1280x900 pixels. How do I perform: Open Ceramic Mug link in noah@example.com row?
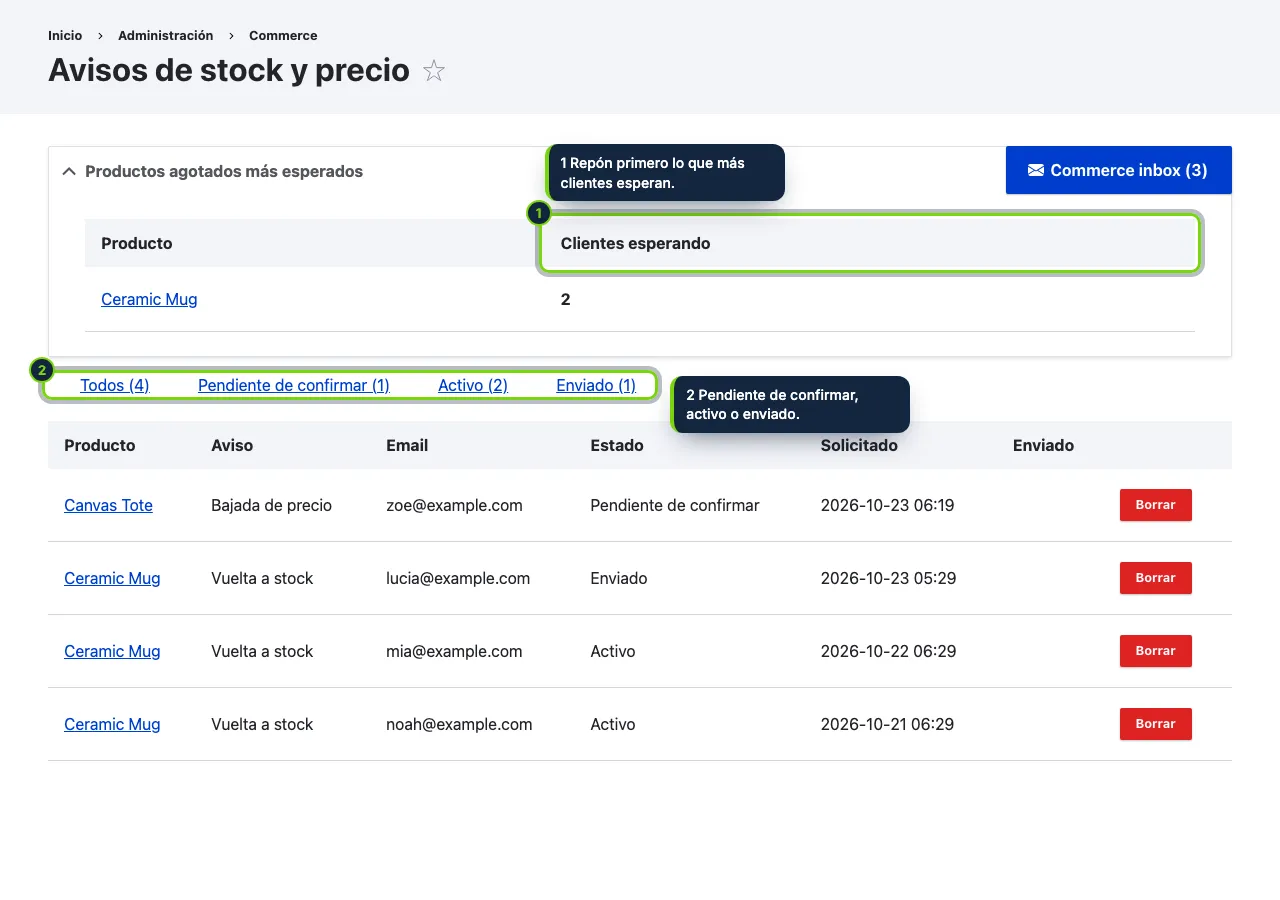[x=112, y=724]
